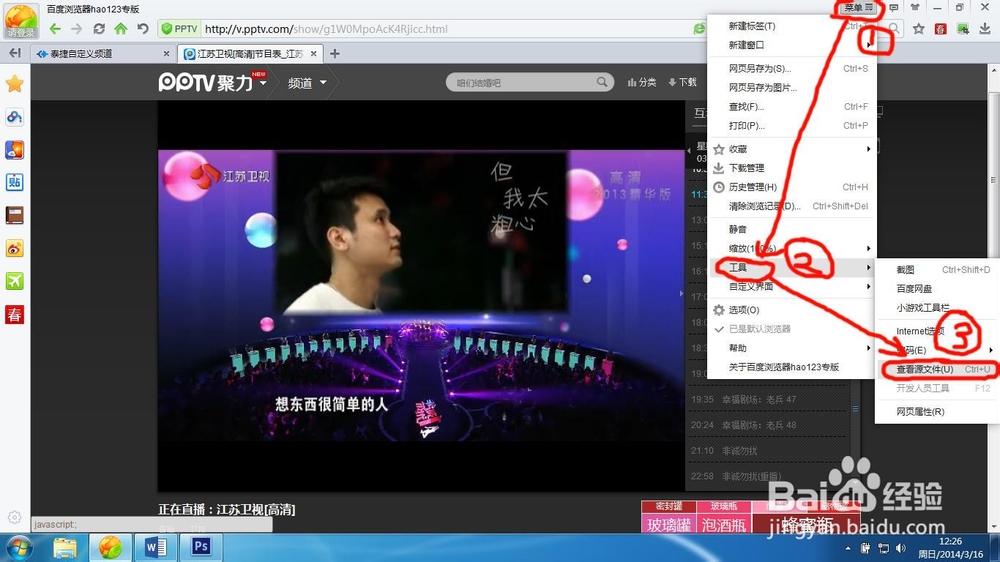
Task: Click the volume icon in system tray
Action: click(x=901, y=548)
